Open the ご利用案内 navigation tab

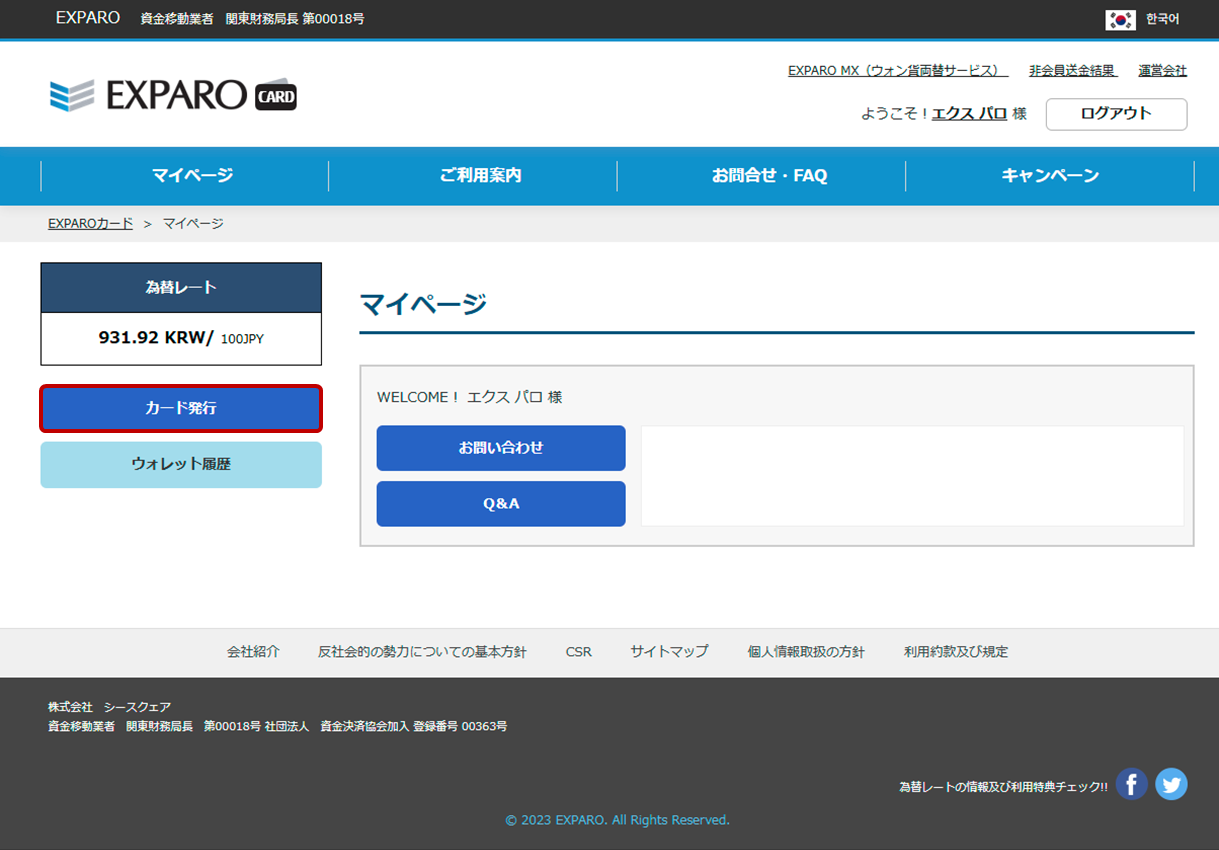point(480,176)
